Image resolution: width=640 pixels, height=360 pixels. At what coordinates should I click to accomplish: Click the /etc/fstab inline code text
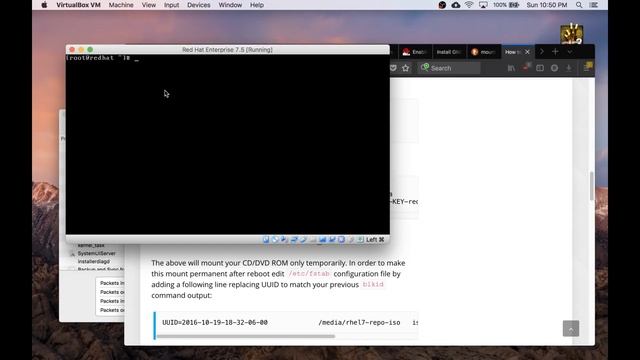pyautogui.click(x=309, y=274)
